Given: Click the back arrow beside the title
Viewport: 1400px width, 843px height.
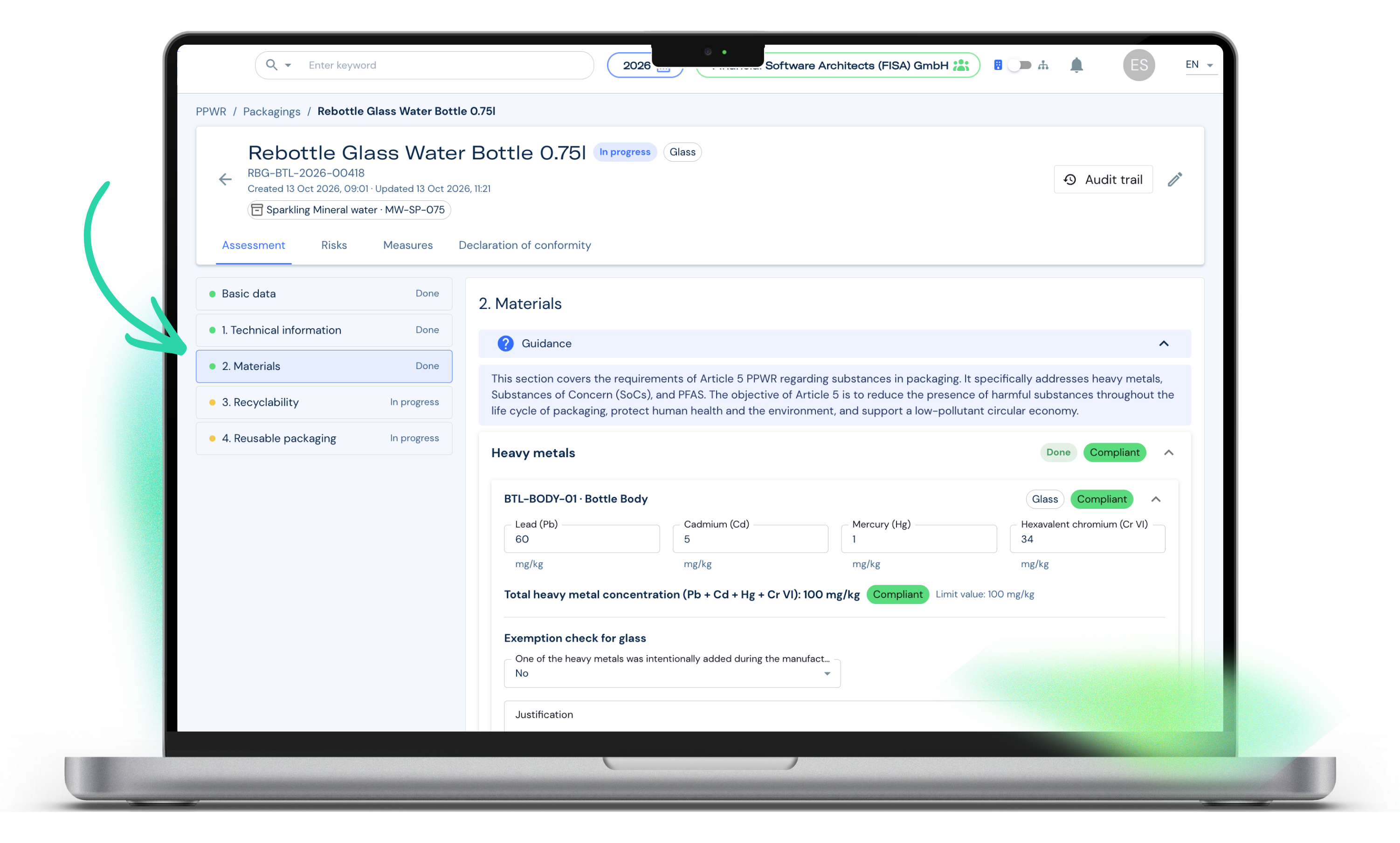Looking at the screenshot, I should [x=225, y=179].
